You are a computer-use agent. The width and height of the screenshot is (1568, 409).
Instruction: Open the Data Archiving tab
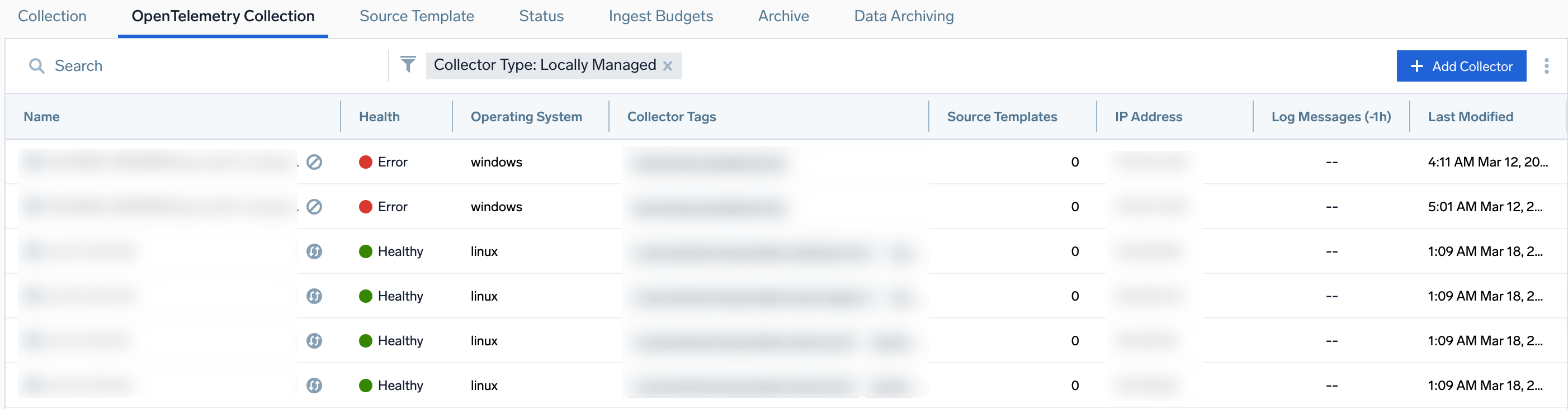(903, 16)
